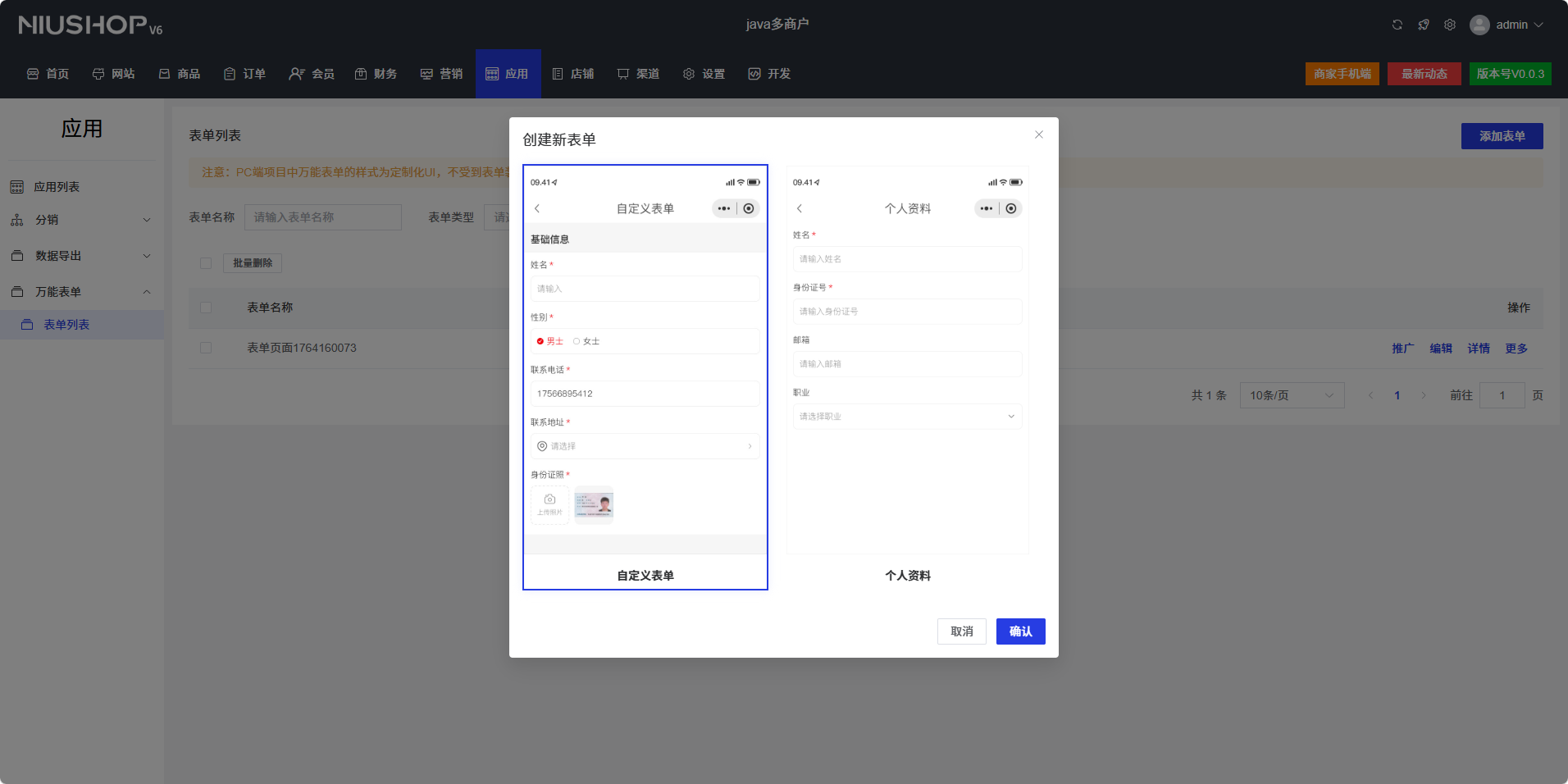Image resolution: width=1568 pixels, height=784 pixels.
Task: Tick checkbox for 表单页面1764160073 row
Action: [x=206, y=348]
